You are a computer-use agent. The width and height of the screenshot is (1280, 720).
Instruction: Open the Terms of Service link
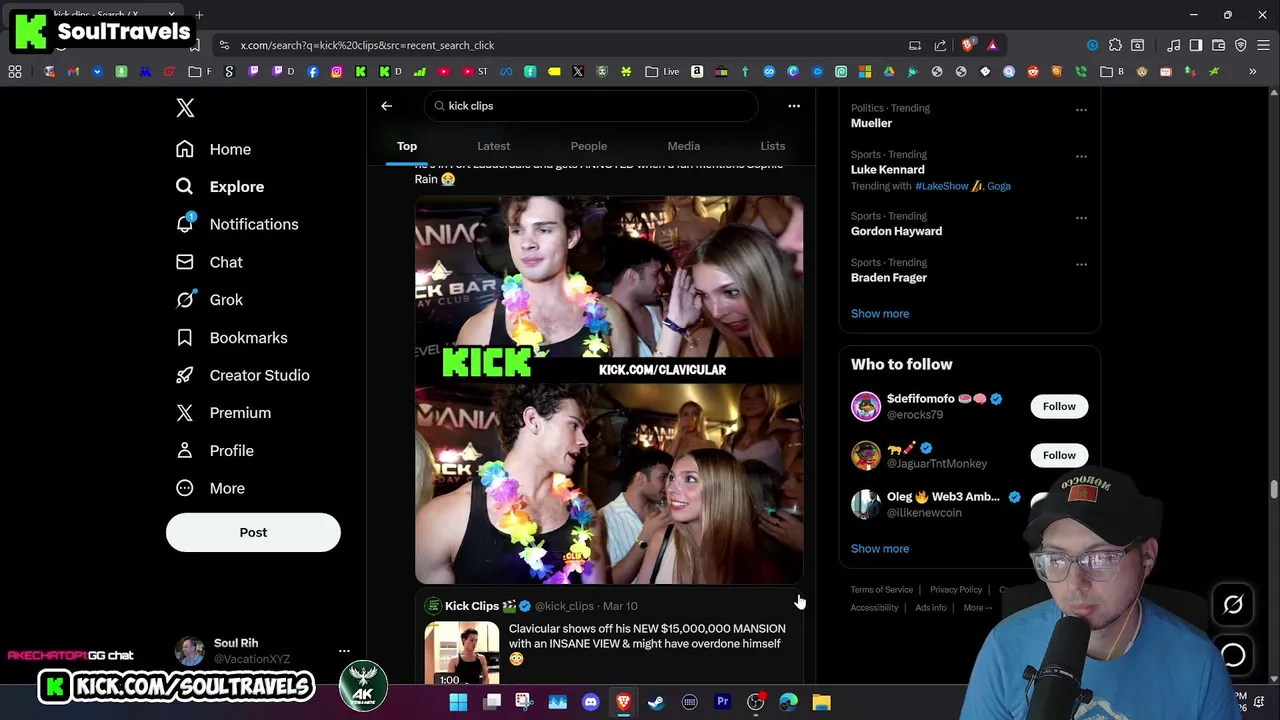pyautogui.click(x=882, y=590)
